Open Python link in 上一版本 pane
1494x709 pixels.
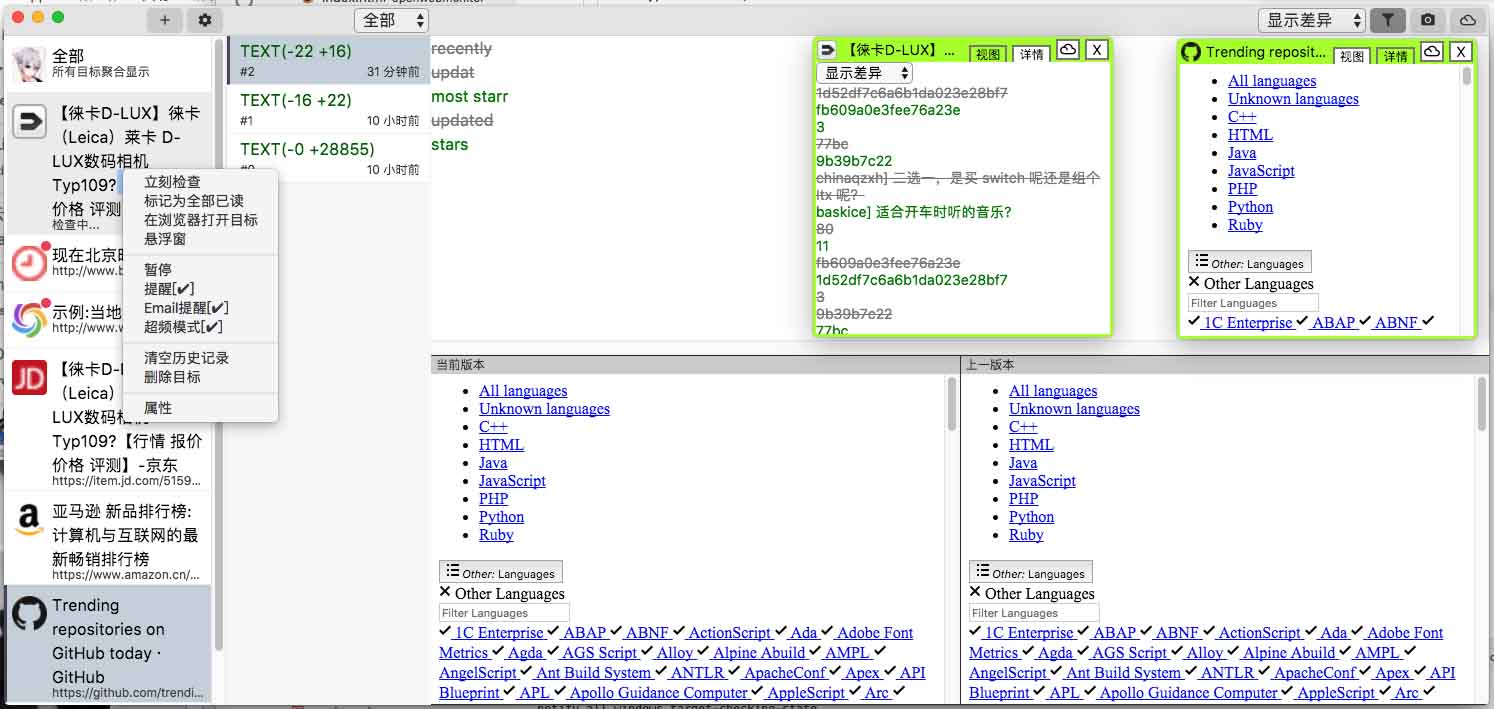pos(1031,517)
